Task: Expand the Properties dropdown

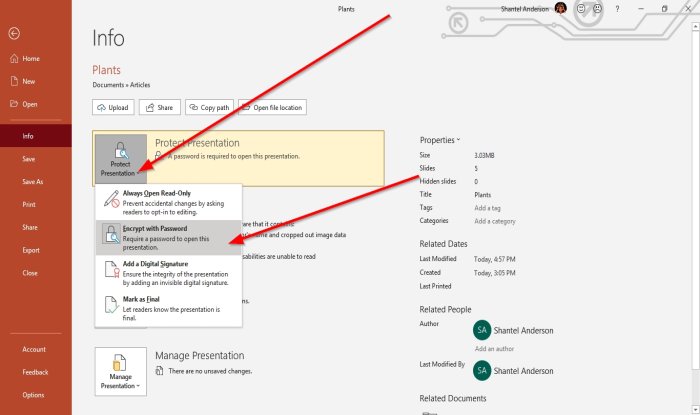Action: click(440, 140)
